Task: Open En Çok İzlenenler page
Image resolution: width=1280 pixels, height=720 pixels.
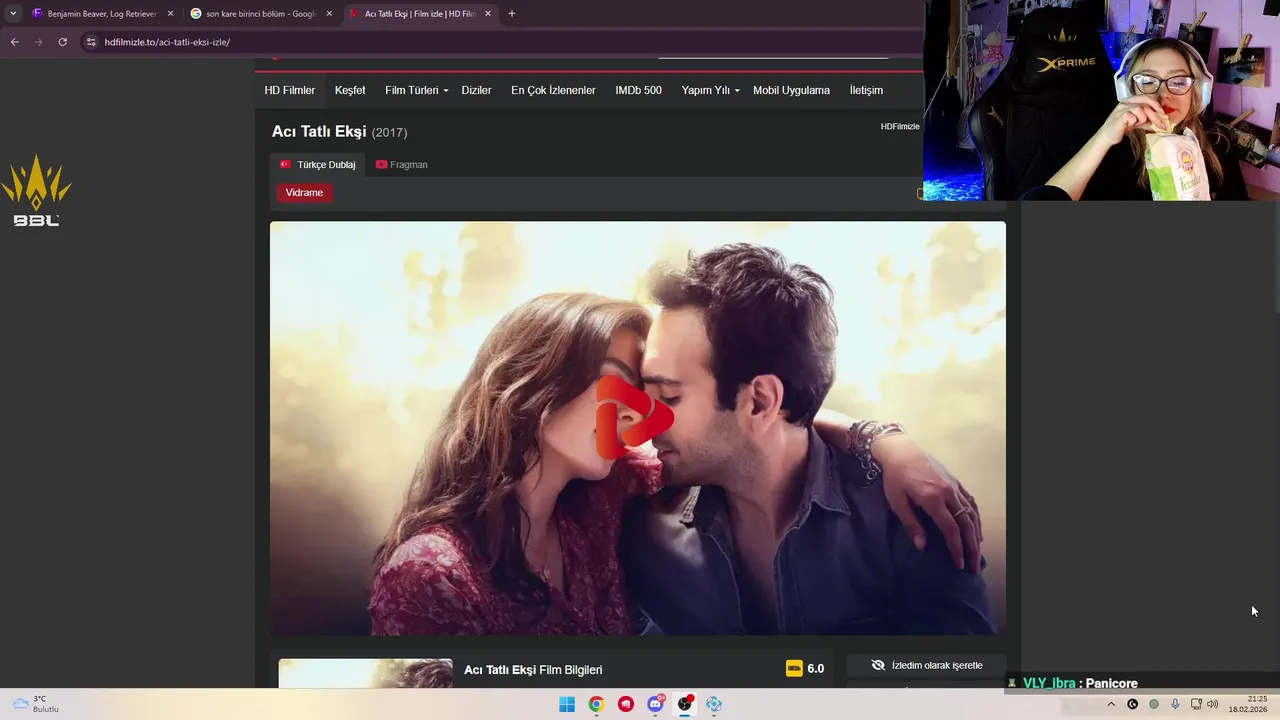Action: point(553,90)
